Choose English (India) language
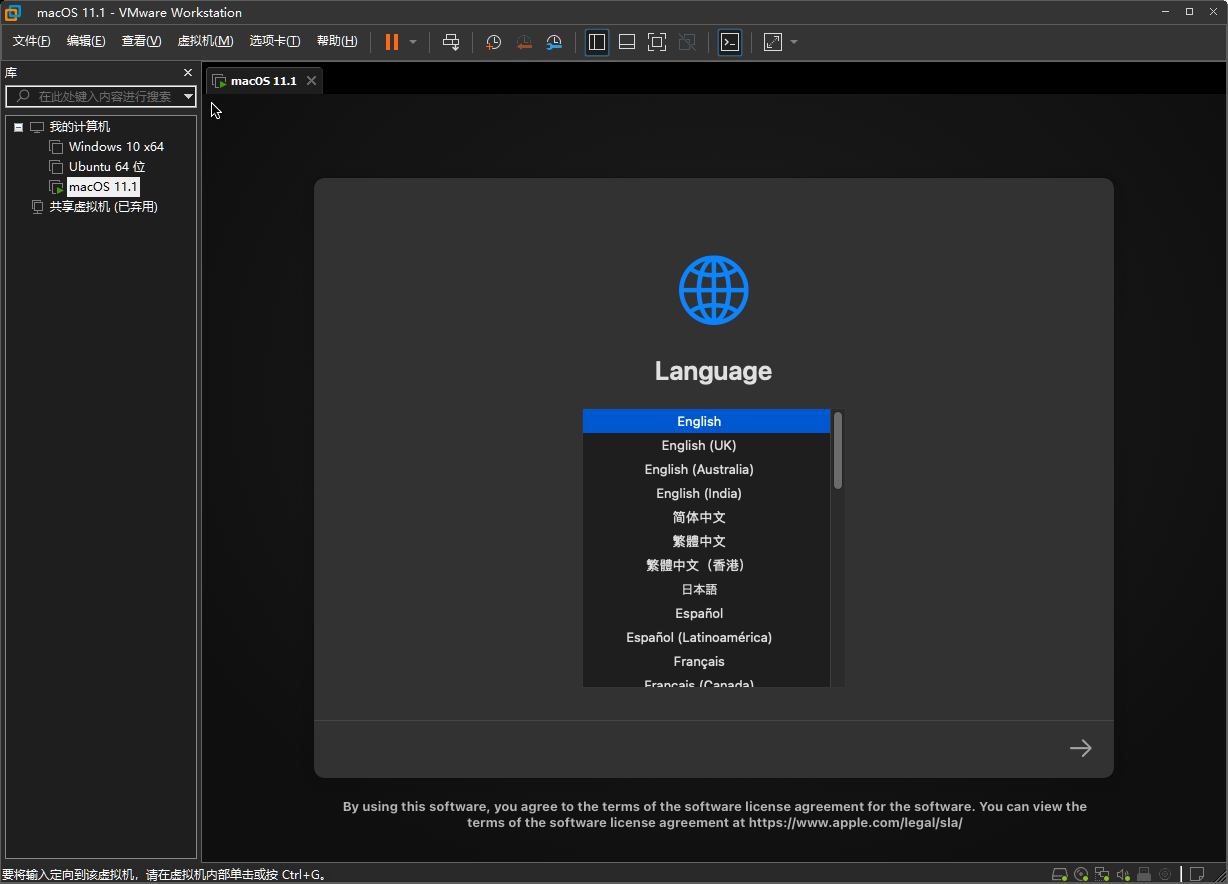The height and width of the screenshot is (884, 1228). click(706, 493)
